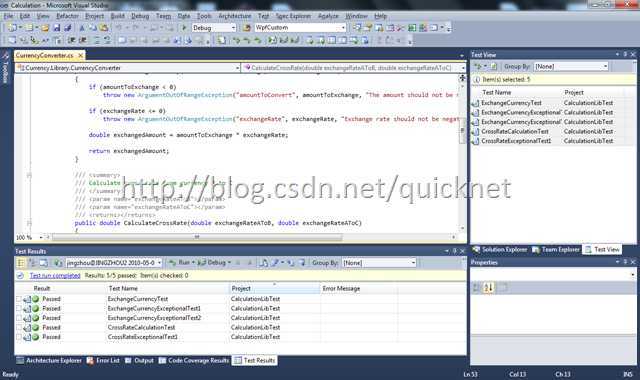Check the ExchangeCurrencyExceptionalTest1 result checkbox
The height and width of the screenshot is (380, 640).
[x=19, y=309]
